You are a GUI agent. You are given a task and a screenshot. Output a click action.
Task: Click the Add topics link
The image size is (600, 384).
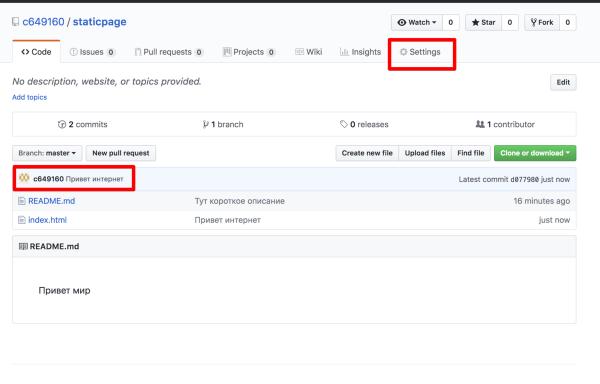click(29, 97)
